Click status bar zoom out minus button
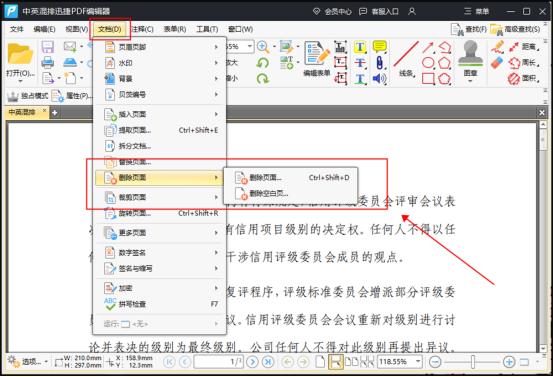Viewport: 553px width, 377px height. 435,362
